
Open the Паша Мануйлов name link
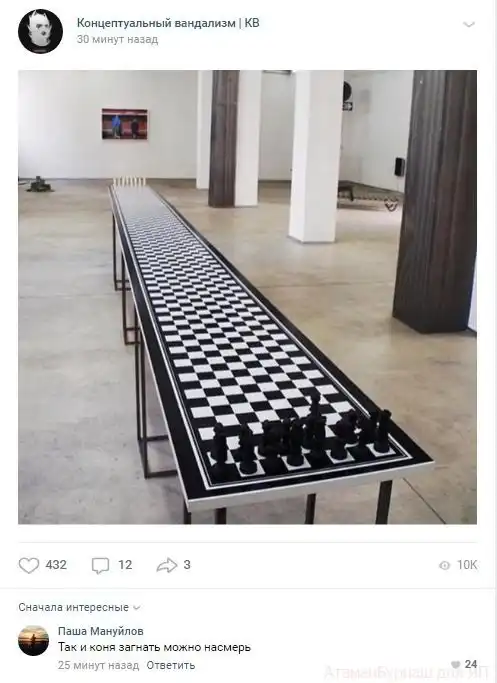click(x=101, y=631)
